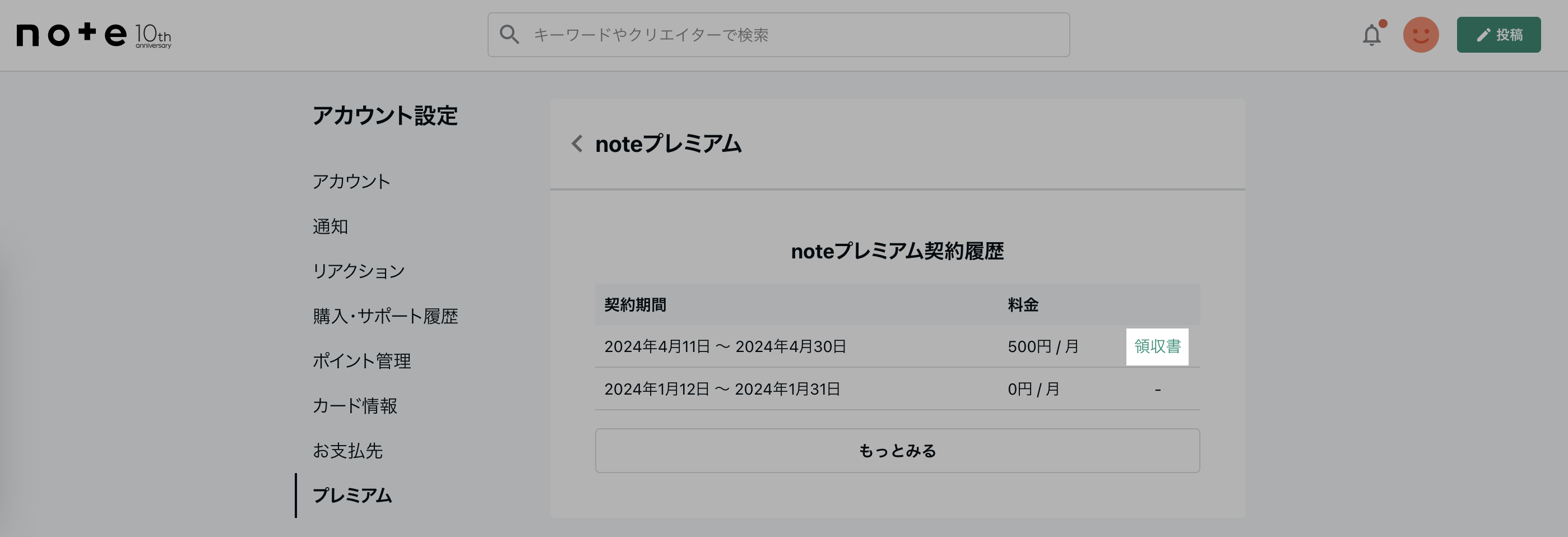The height and width of the screenshot is (537, 1568).
Task: Click the 2024年1月12日 〜 2024年1月31日 period
Action: pyautogui.click(x=722, y=389)
